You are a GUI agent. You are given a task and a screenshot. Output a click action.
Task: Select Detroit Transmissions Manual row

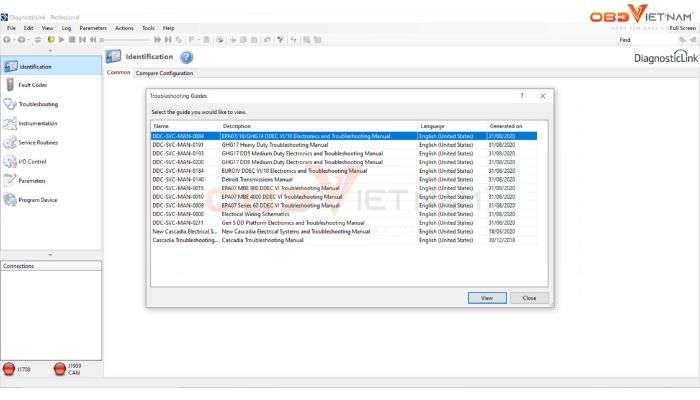point(344,179)
